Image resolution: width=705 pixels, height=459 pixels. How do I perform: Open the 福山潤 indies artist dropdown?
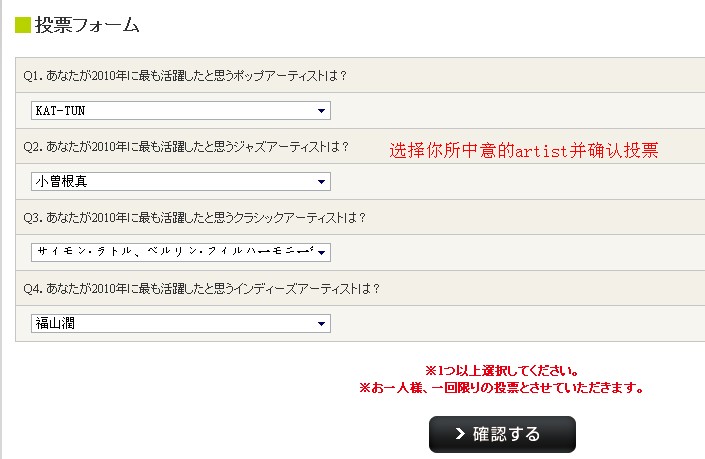181,323
